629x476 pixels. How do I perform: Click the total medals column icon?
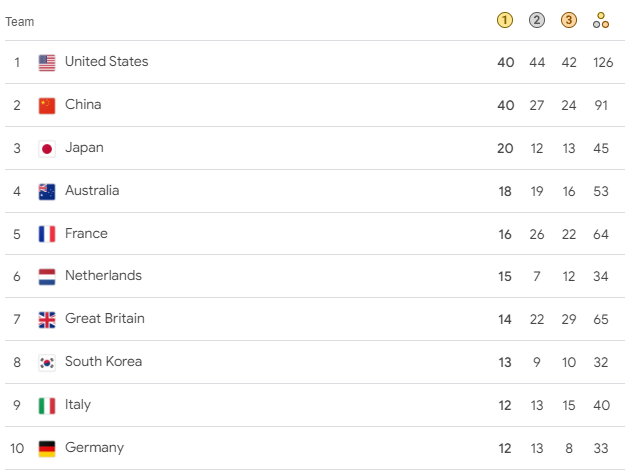tap(601, 20)
